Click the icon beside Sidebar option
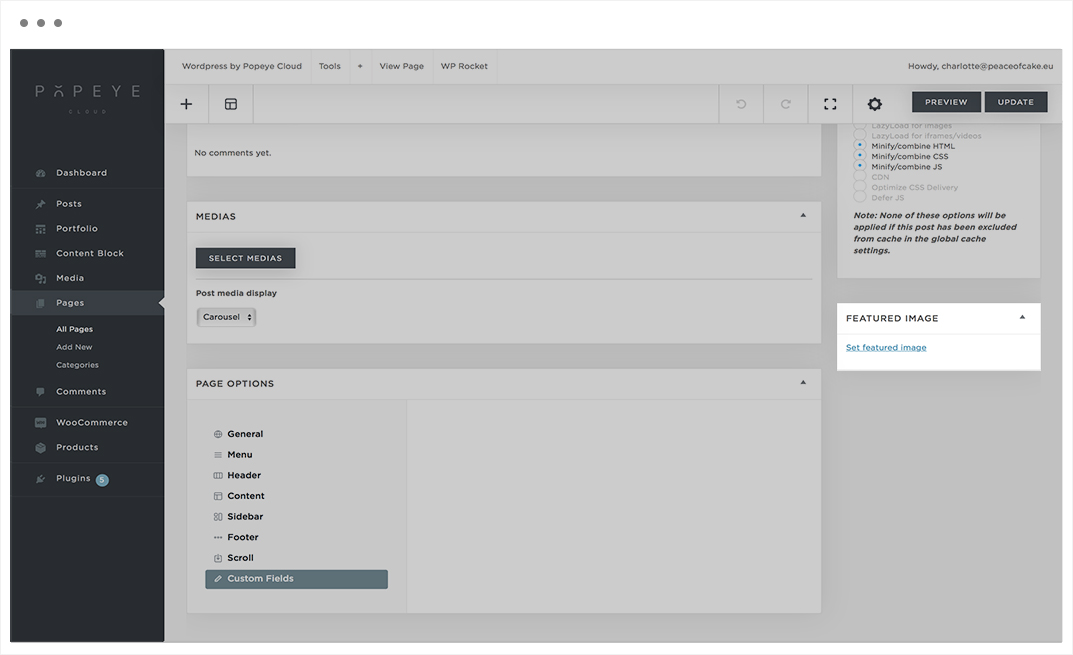 coord(218,517)
